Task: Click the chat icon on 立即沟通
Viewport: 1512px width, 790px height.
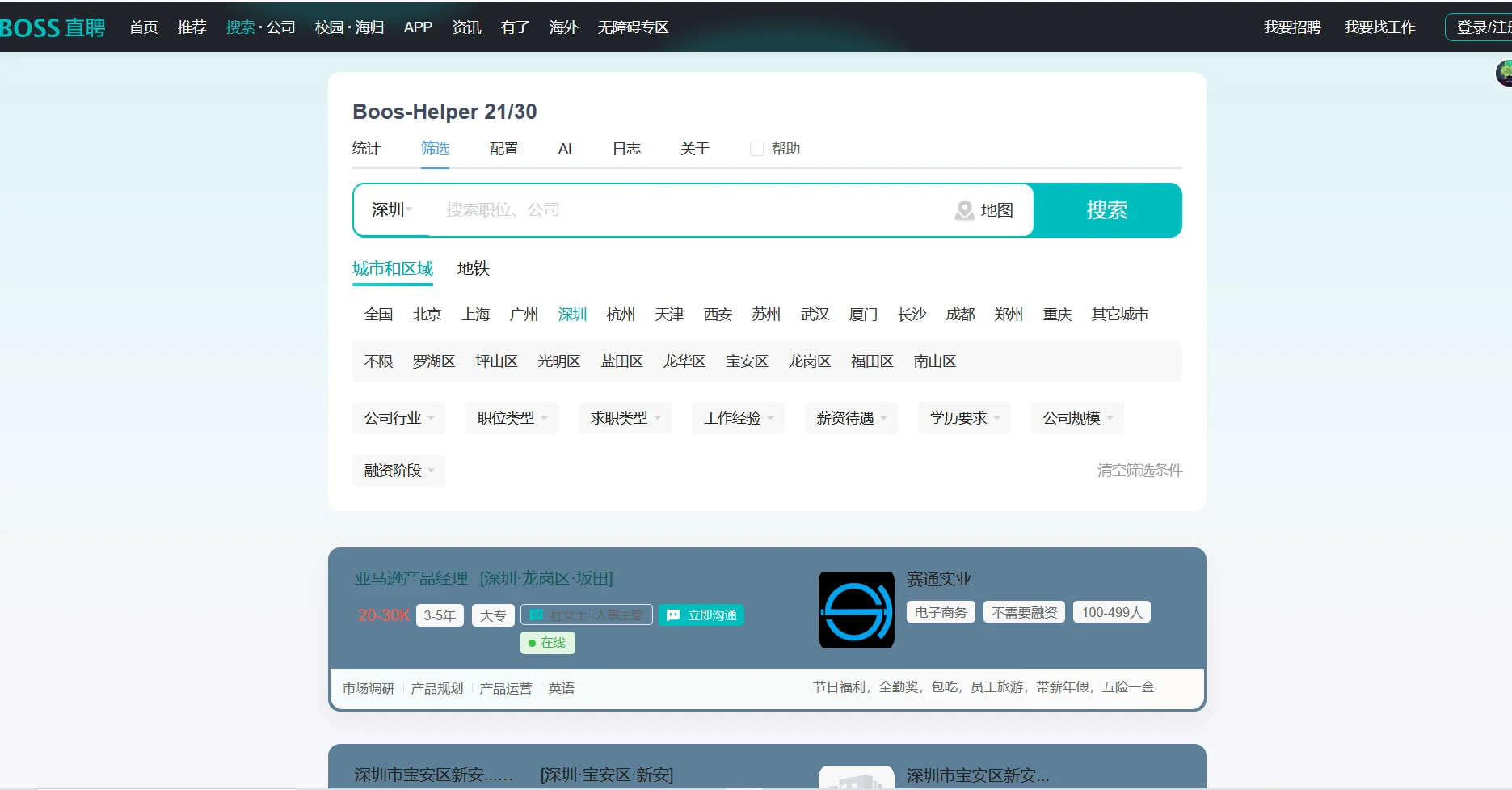Action: tap(673, 615)
